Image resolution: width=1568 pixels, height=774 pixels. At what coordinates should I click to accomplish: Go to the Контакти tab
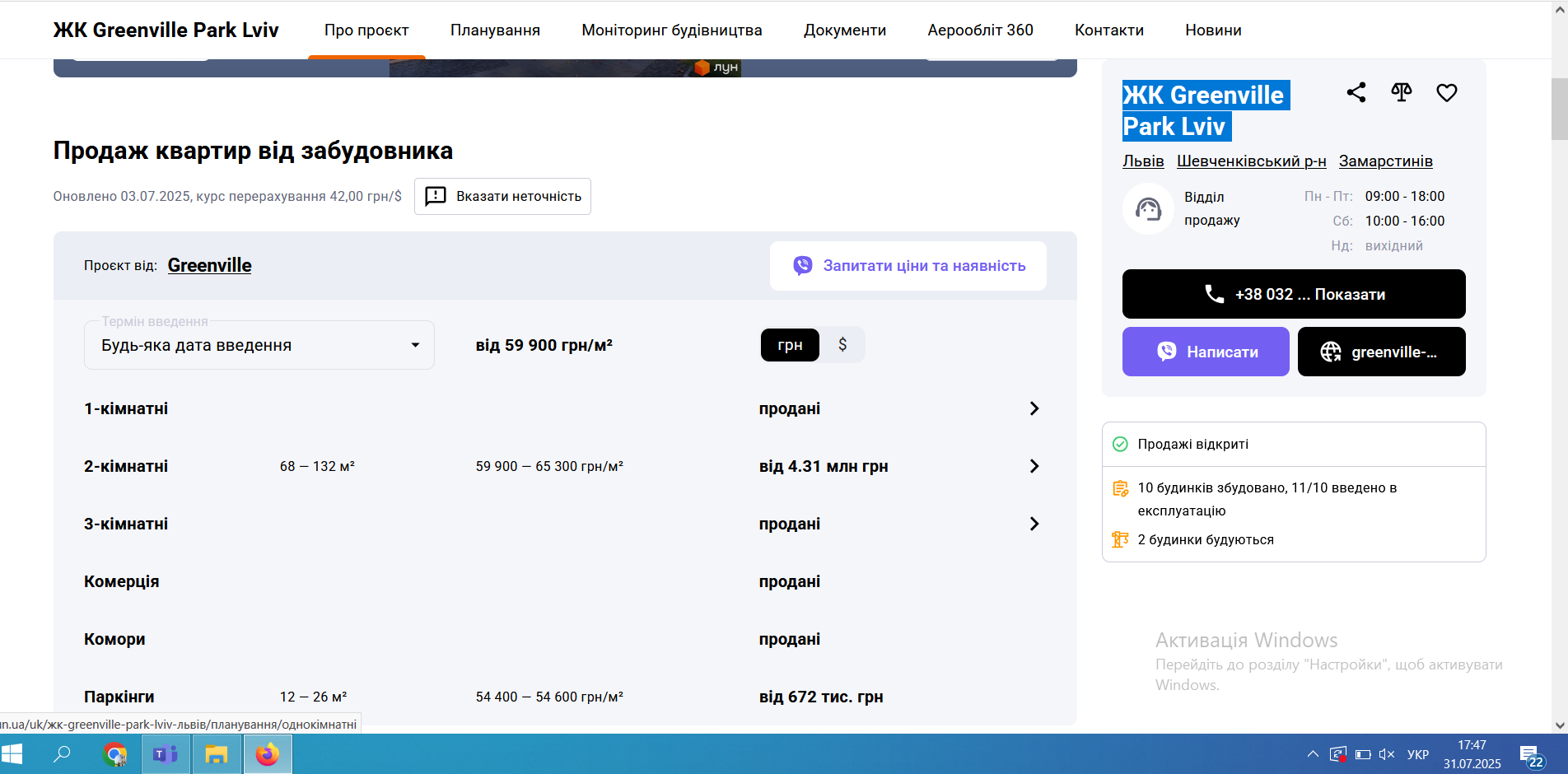[1109, 30]
